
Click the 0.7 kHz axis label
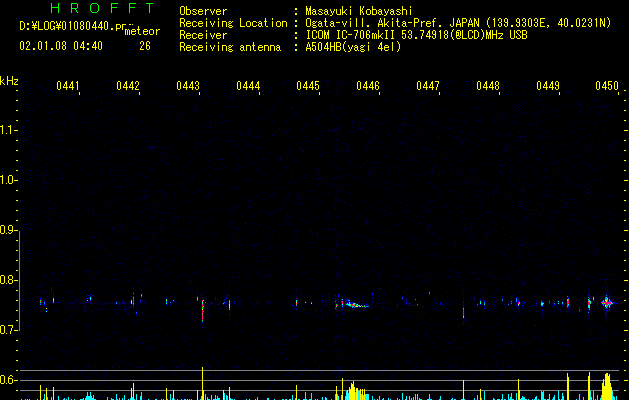click(x=8, y=330)
